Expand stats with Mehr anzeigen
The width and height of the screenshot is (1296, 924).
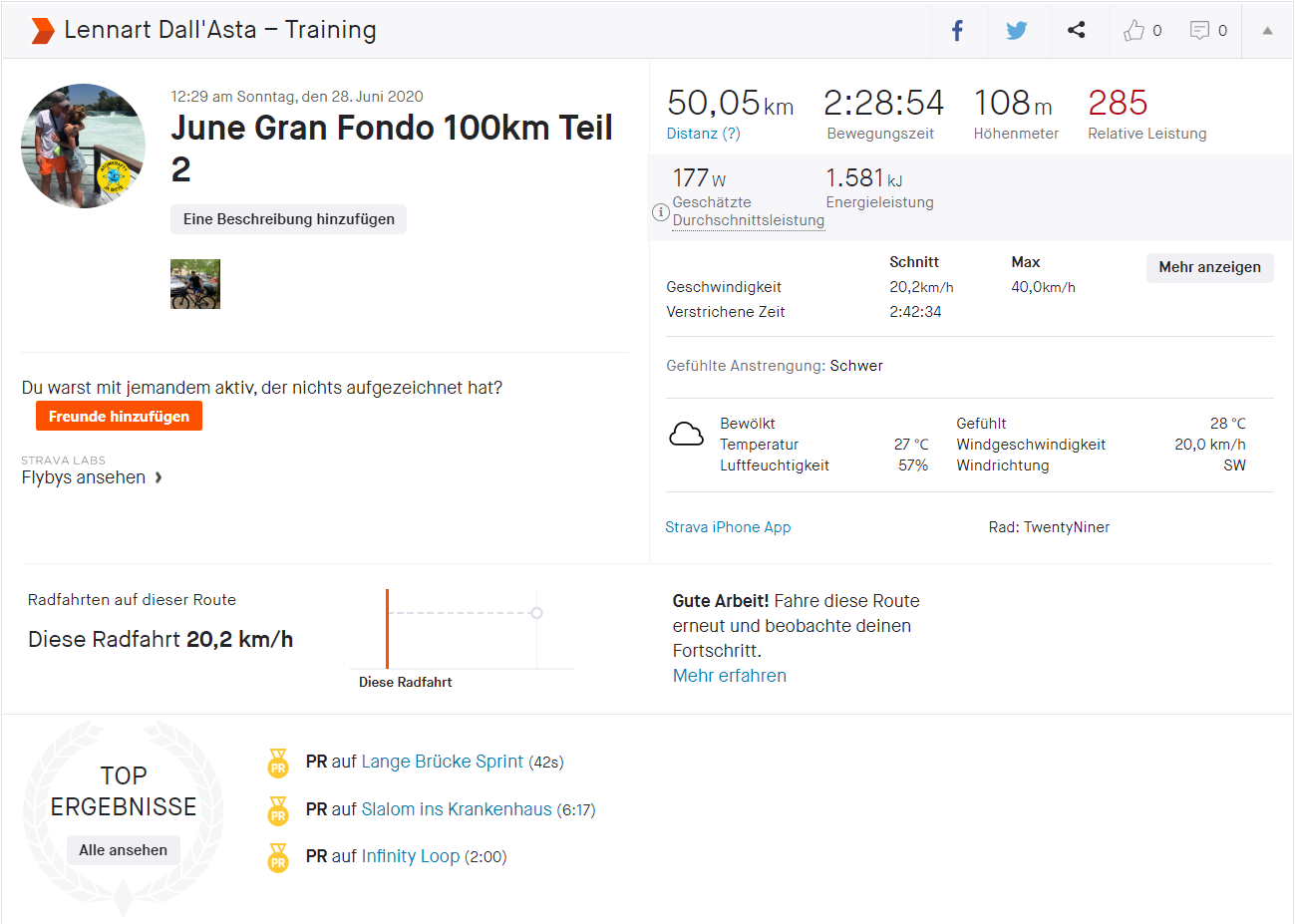pos(1209,267)
